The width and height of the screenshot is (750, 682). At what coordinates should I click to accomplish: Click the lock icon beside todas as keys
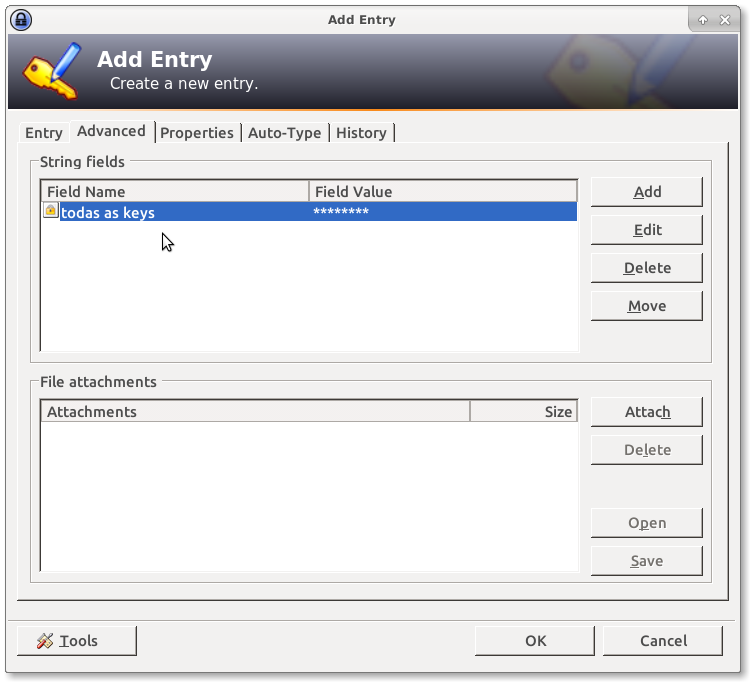(50, 210)
